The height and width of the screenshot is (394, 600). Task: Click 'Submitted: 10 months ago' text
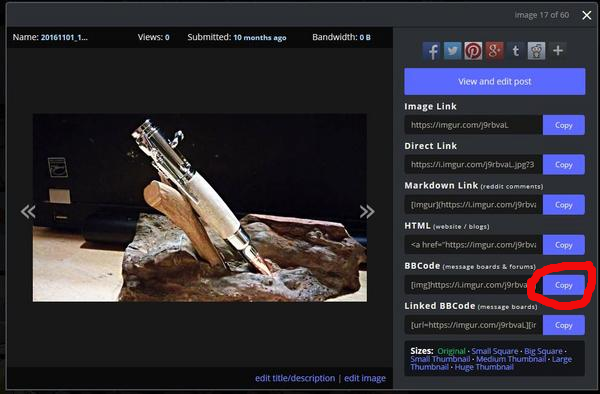[237, 37]
